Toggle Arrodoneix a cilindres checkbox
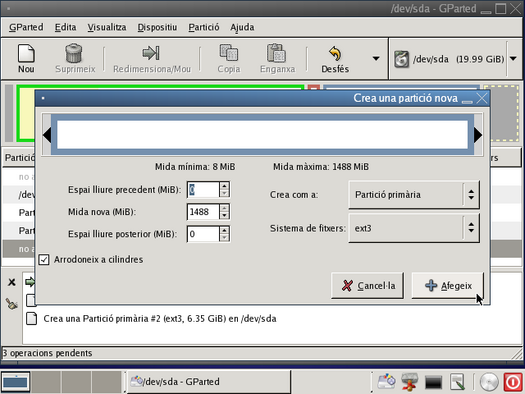The image size is (525, 394). click(x=44, y=259)
